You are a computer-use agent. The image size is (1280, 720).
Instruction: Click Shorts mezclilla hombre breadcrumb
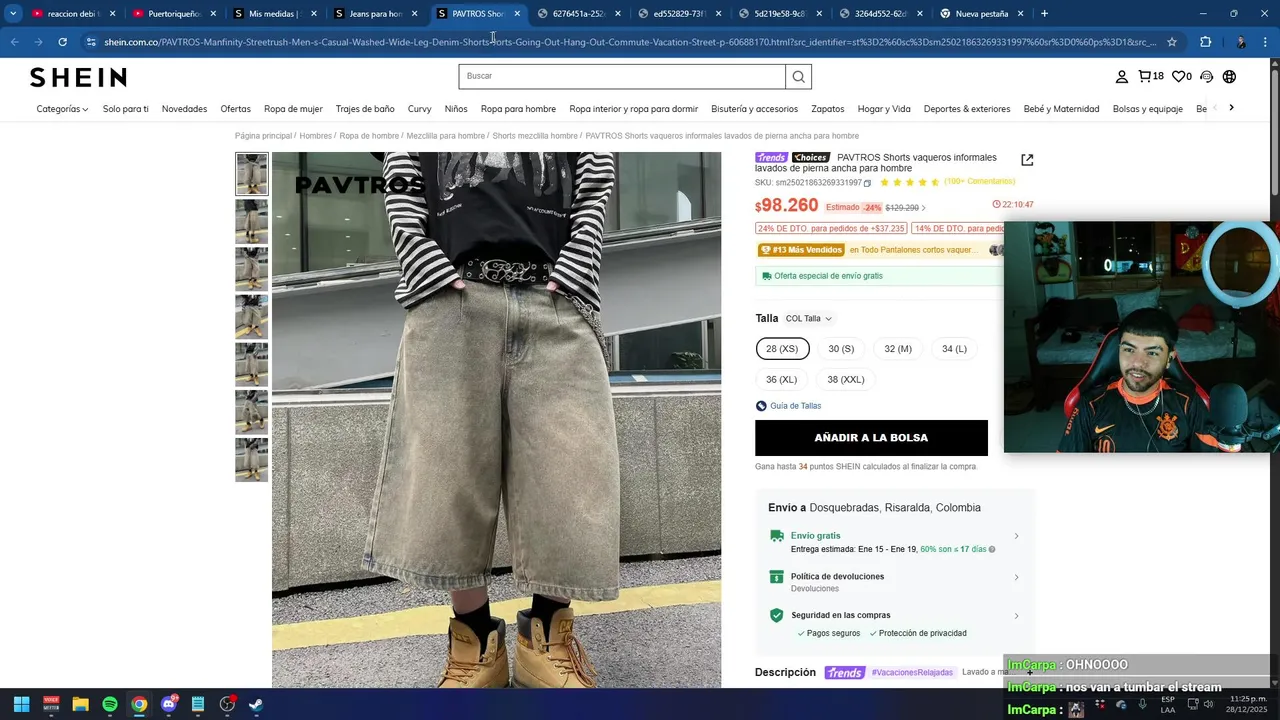pyautogui.click(x=535, y=136)
